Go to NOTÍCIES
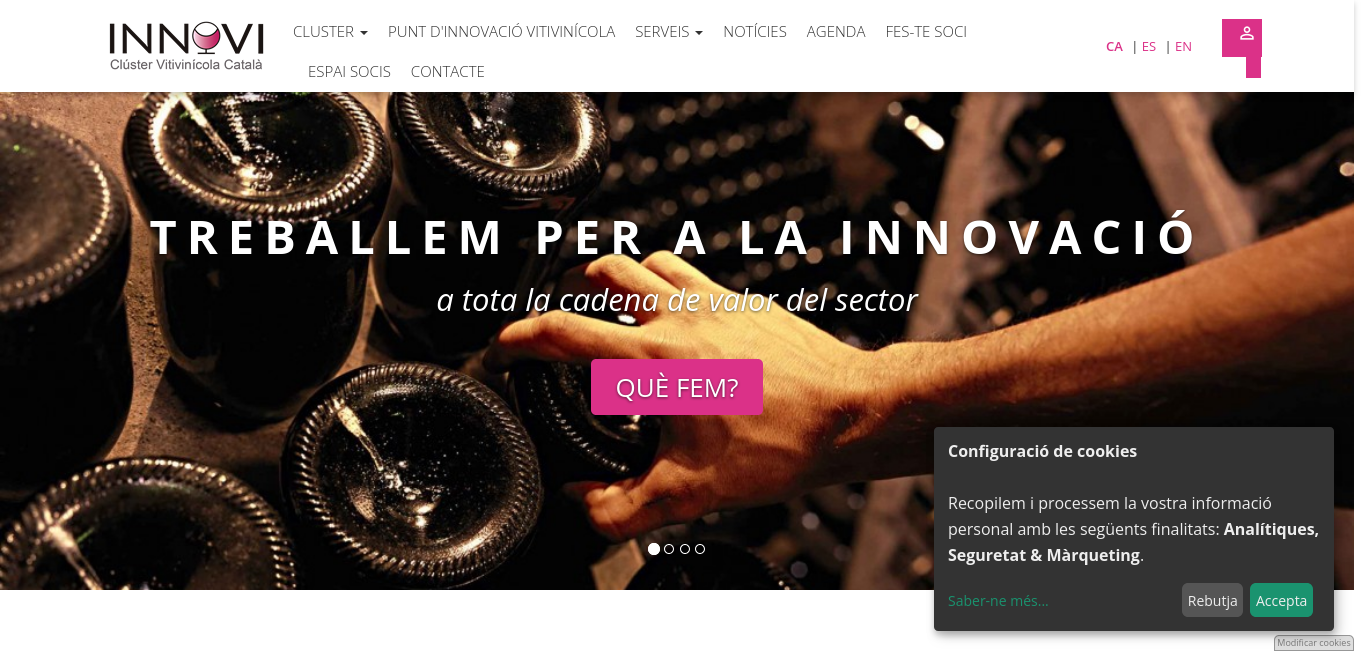1366x651 pixels. (x=755, y=32)
